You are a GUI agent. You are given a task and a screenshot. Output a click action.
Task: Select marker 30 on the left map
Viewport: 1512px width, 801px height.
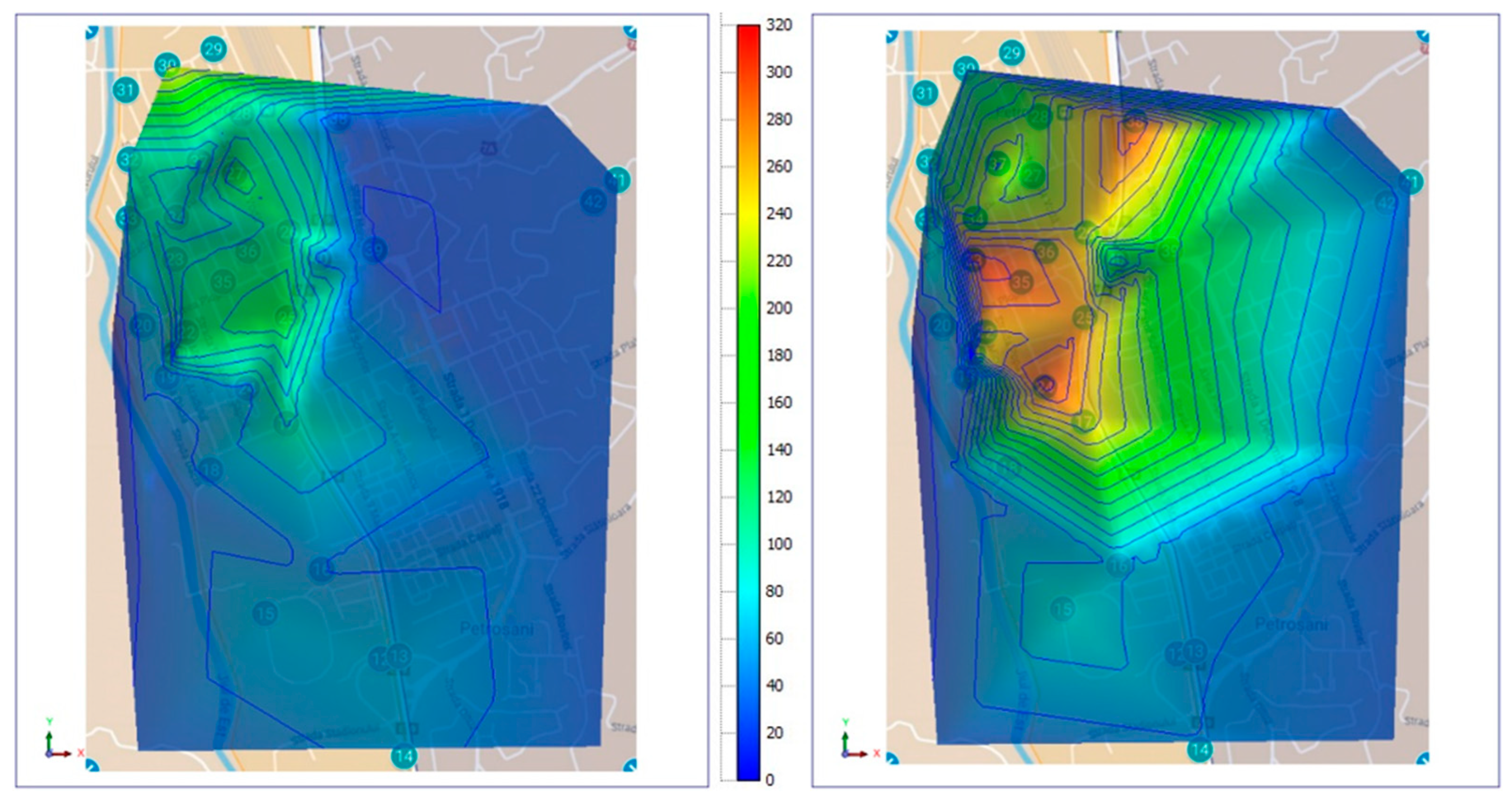tap(167, 65)
